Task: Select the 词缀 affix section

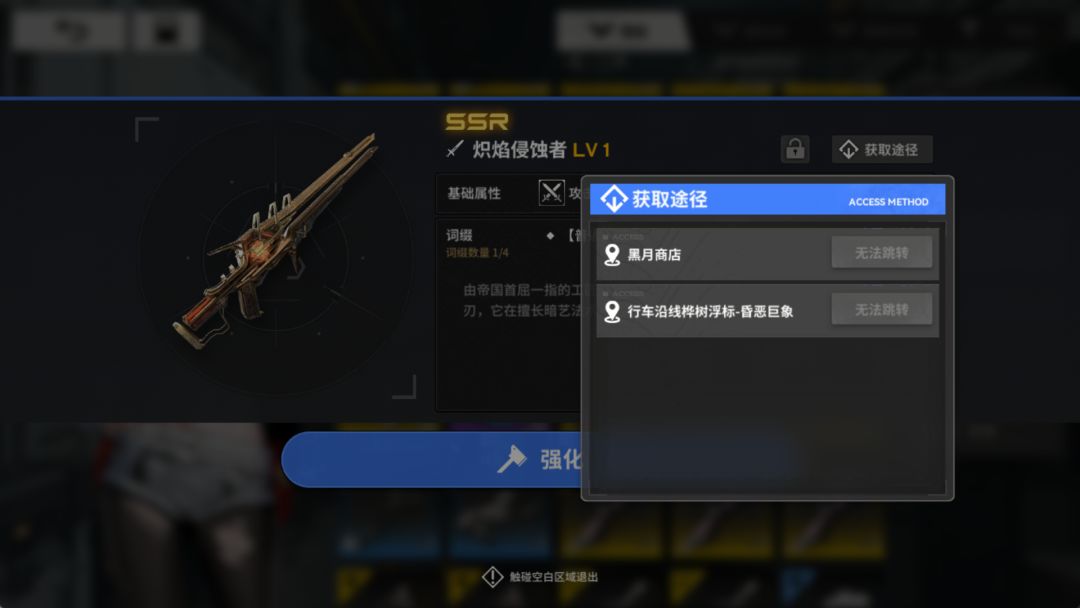Action: click(x=459, y=235)
